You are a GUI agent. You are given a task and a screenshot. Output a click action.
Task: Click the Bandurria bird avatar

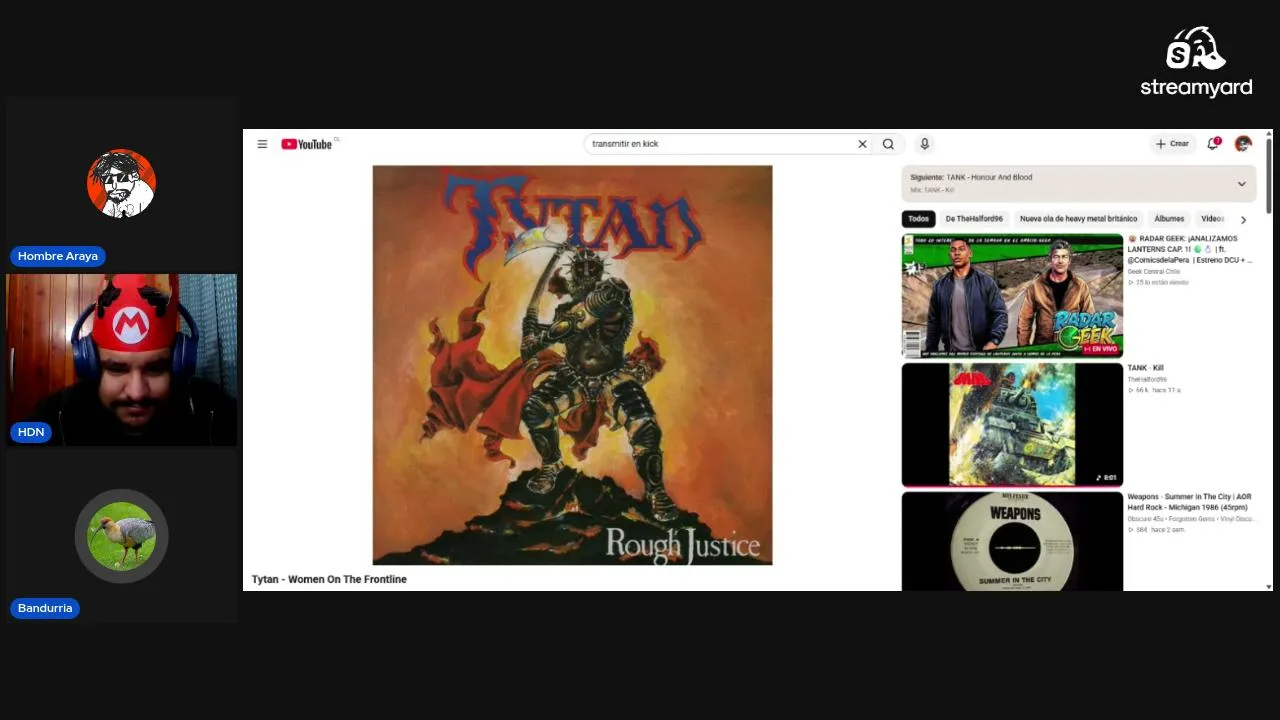click(x=122, y=536)
